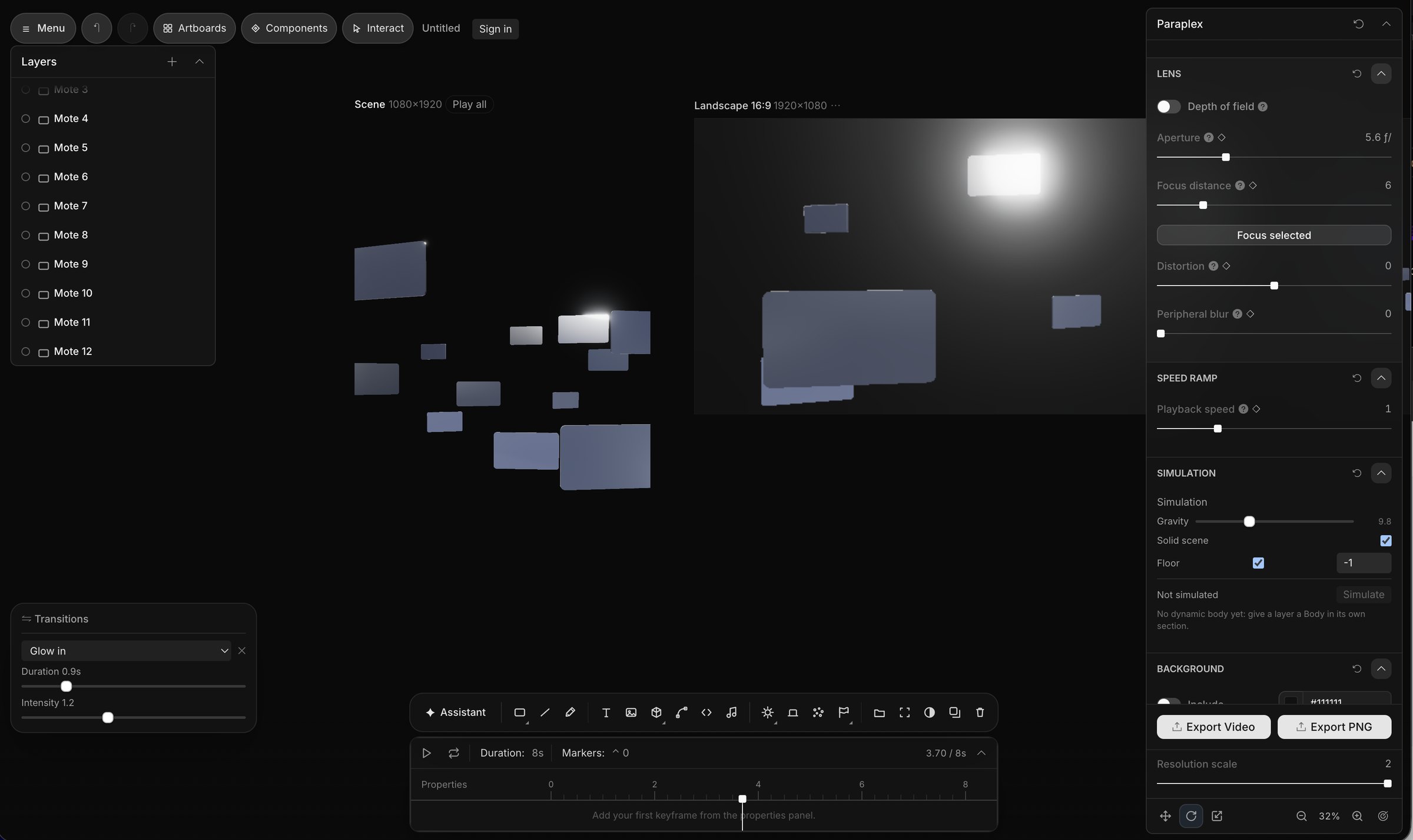Toggle visibility circle for Mote 4
The image size is (1413, 840).
tap(26, 118)
